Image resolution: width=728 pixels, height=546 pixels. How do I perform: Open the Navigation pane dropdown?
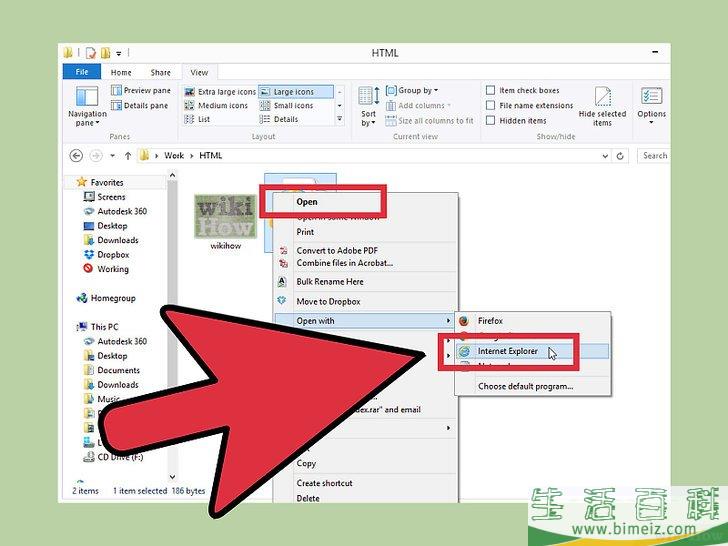point(87,106)
